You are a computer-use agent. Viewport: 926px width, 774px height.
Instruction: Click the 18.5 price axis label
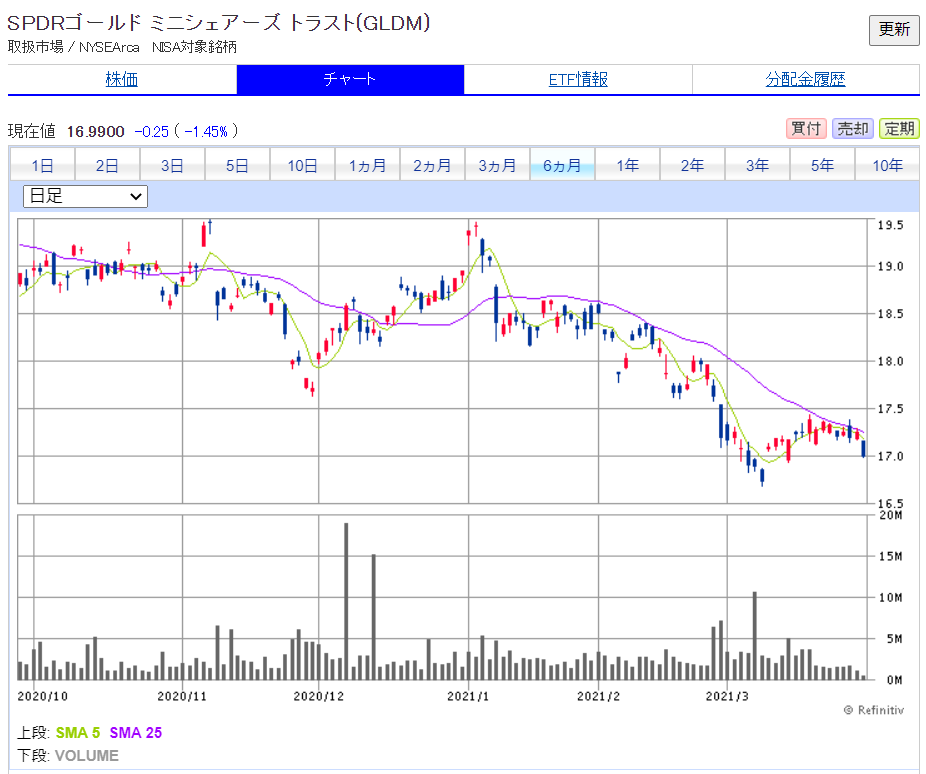(x=891, y=313)
